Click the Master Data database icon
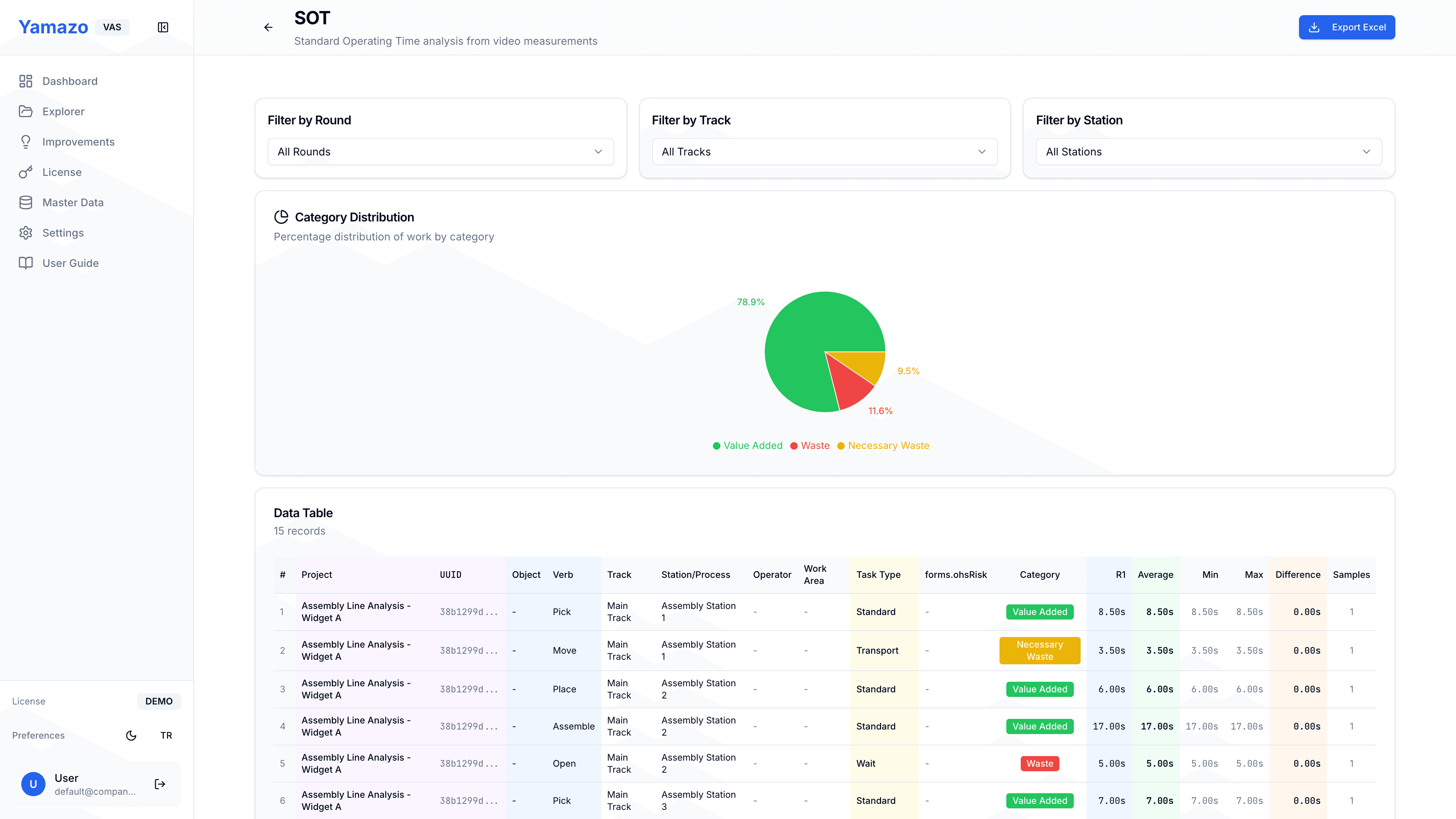The height and width of the screenshot is (819, 1456). 25,202
